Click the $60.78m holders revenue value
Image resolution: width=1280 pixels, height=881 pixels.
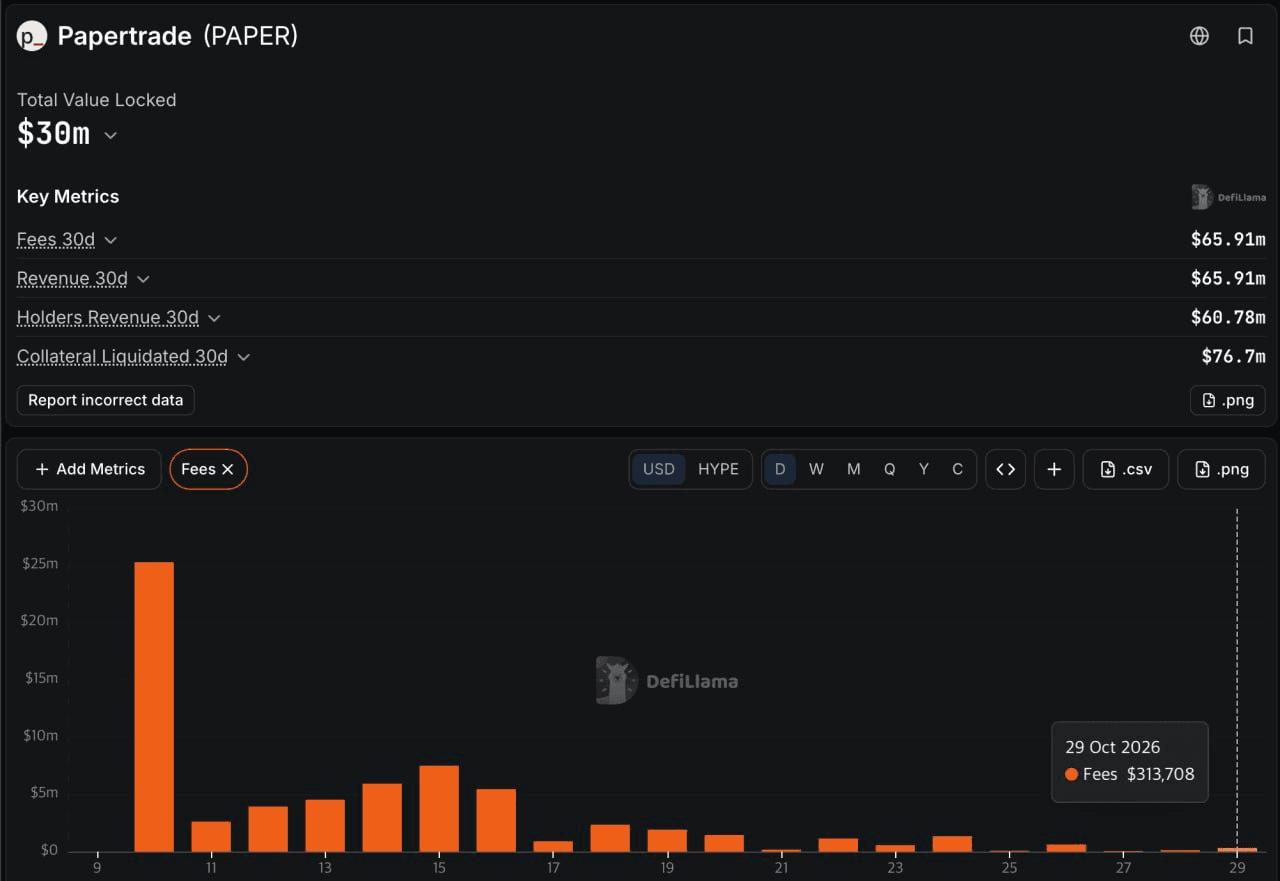click(x=1228, y=318)
